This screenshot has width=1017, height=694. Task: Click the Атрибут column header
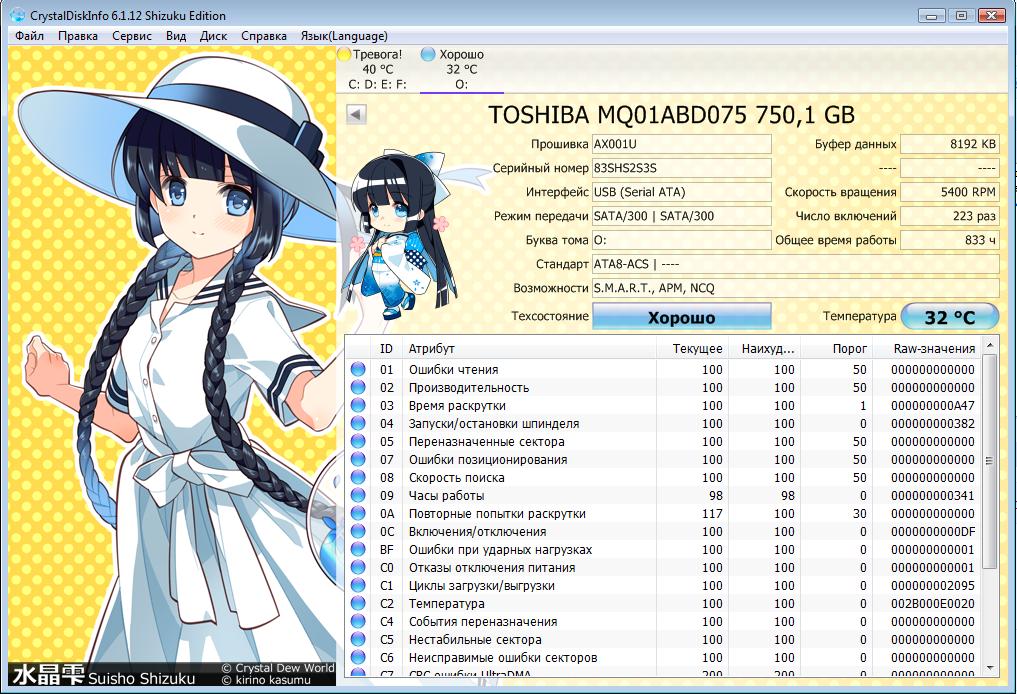click(529, 348)
